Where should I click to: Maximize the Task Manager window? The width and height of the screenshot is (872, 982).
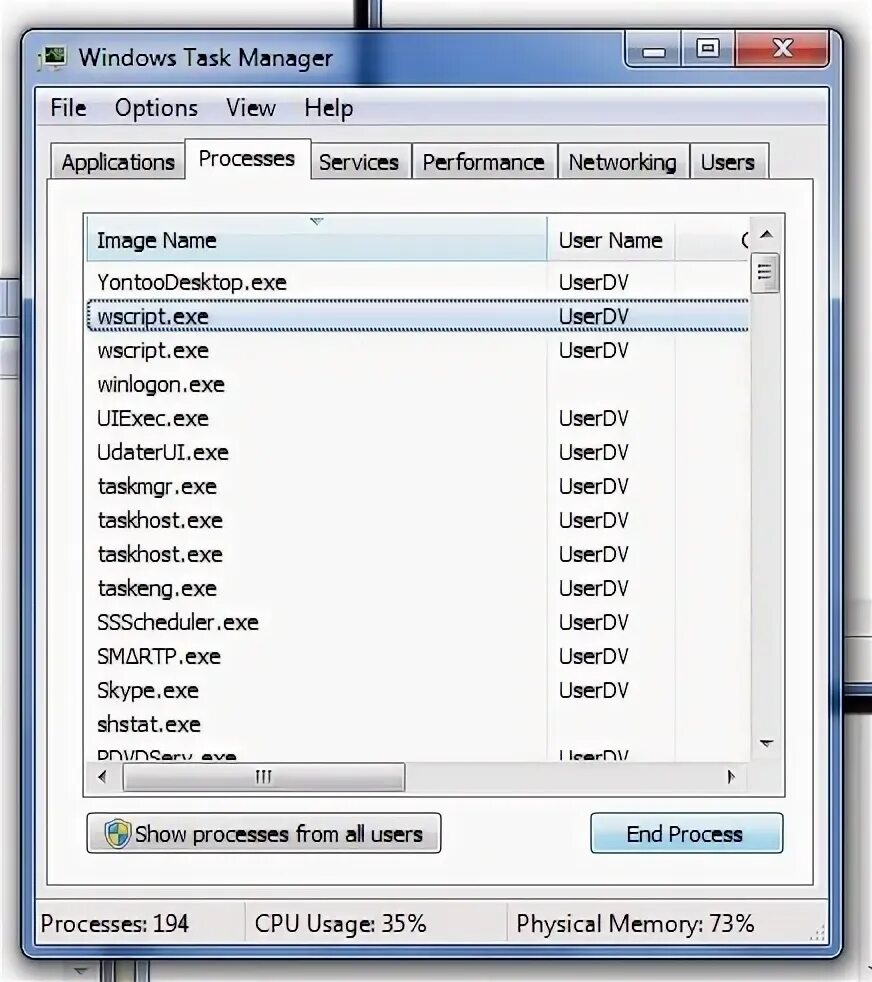708,49
